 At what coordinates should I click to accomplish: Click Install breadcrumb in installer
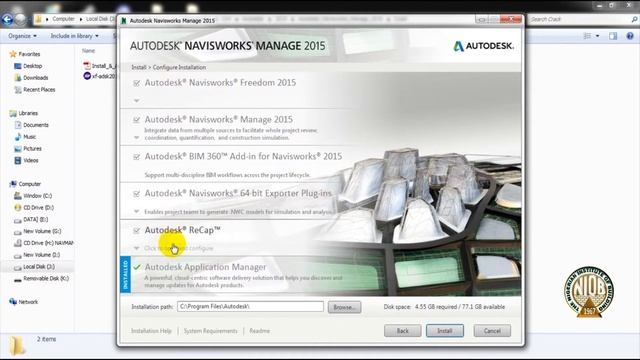pos(139,67)
